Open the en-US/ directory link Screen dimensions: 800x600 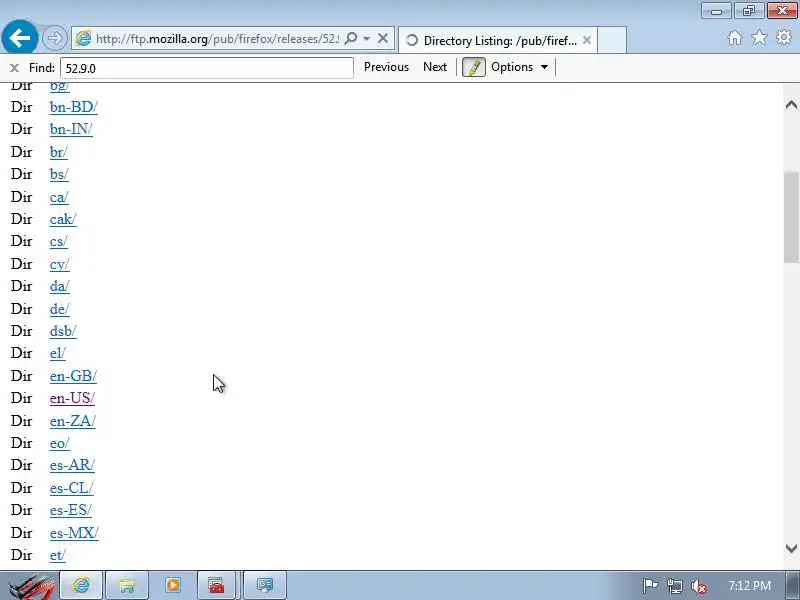(72, 398)
